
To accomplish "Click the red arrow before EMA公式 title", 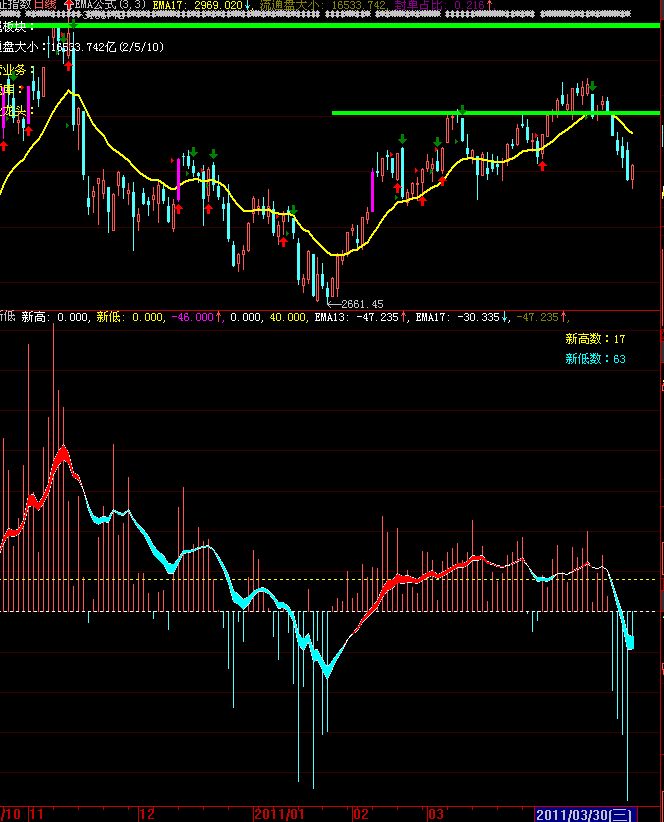I will 69,4.
